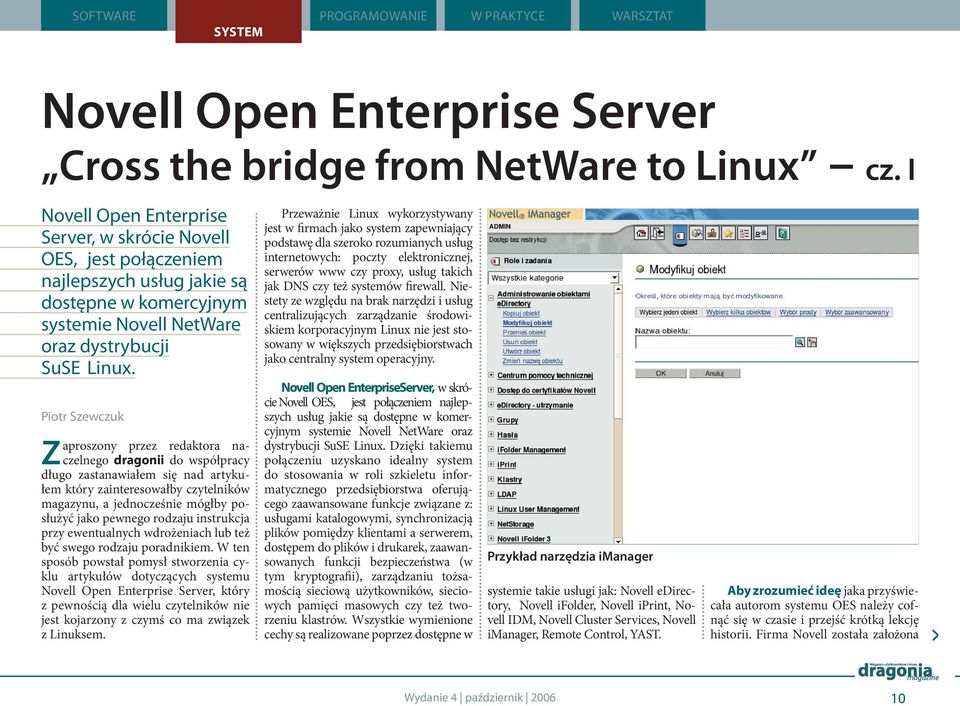Screen dimensions: 960x706
Task: Click the iManager Exit (logout) icon
Action: (658, 233)
